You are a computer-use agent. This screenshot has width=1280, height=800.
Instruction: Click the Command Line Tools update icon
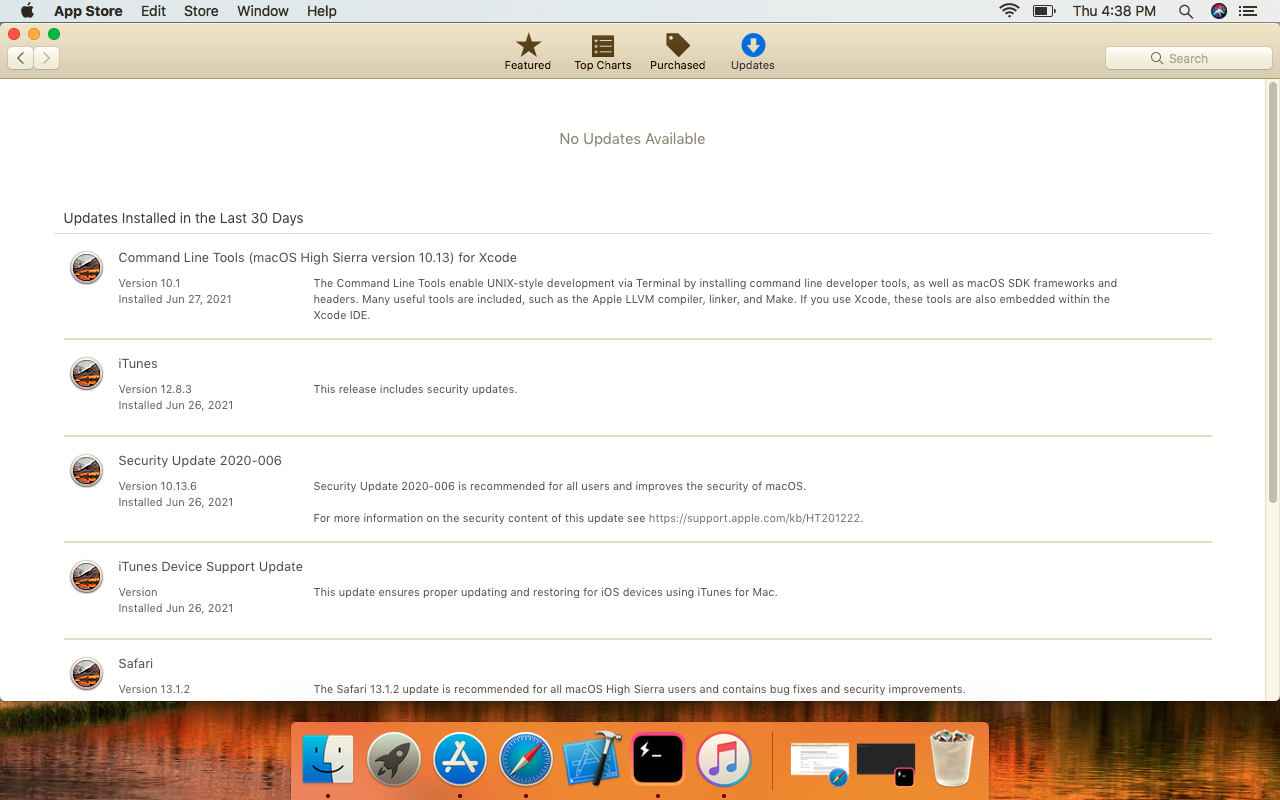pyautogui.click(x=87, y=268)
